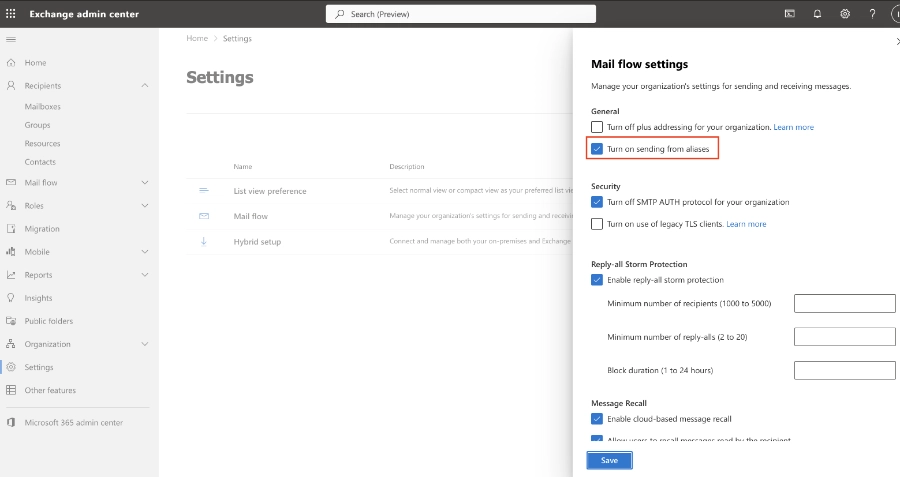Viewport: 900px width, 477px height.
Task: Click the Insights lightbulb icon
Action: (x=11, y=298)
